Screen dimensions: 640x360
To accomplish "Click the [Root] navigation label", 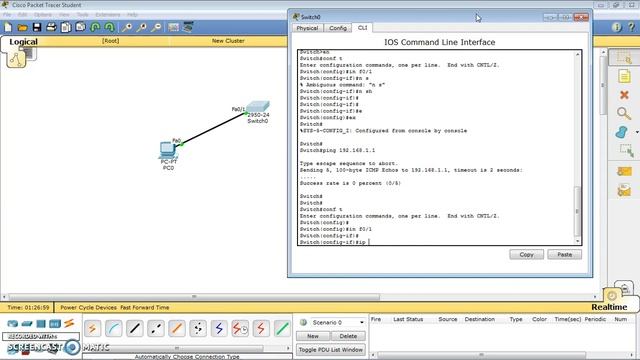I will point(110,41).
